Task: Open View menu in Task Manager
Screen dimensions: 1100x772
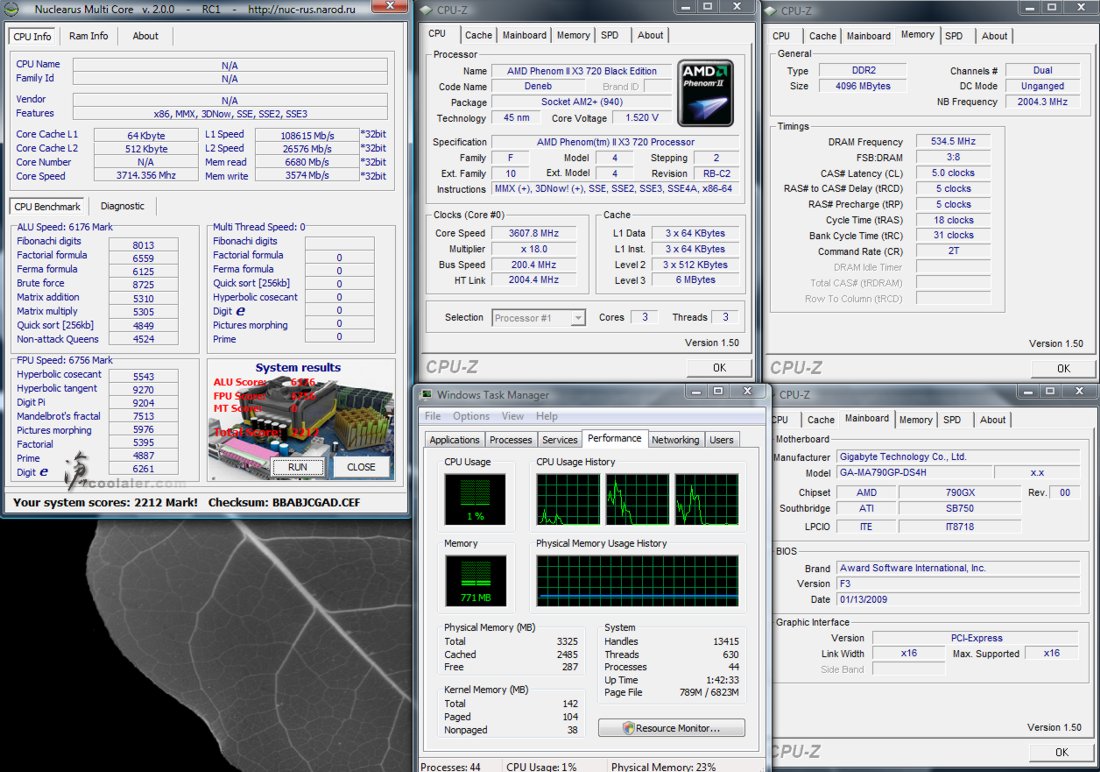Action: click(512, 416)
